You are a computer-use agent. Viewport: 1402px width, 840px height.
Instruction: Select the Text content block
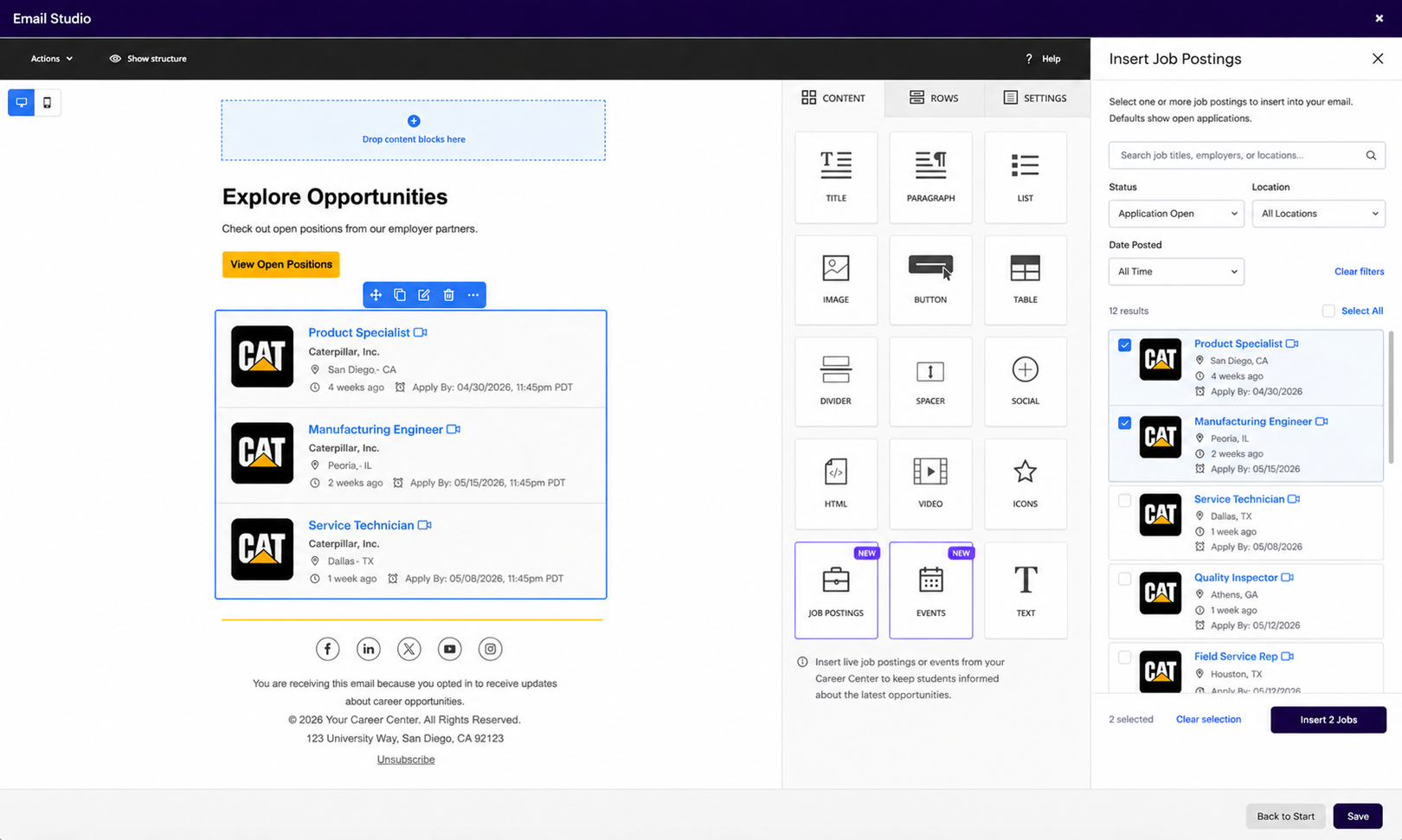(1026, 590)
